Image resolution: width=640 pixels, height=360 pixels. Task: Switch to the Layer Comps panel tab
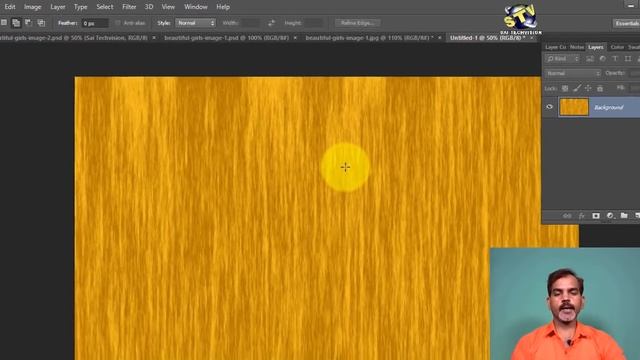tap(556, 47)
